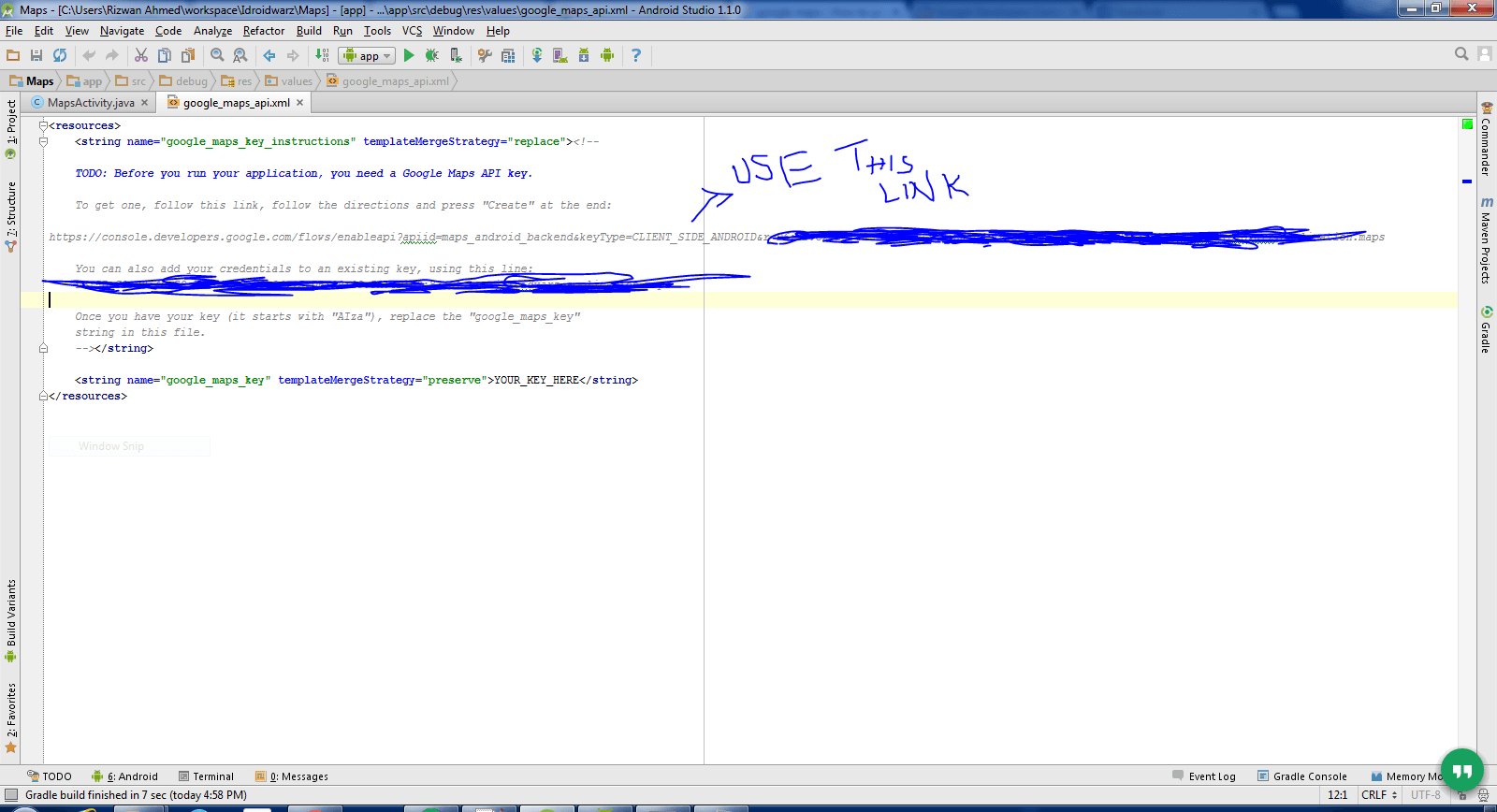Open the Android tool window

[124, 776]
